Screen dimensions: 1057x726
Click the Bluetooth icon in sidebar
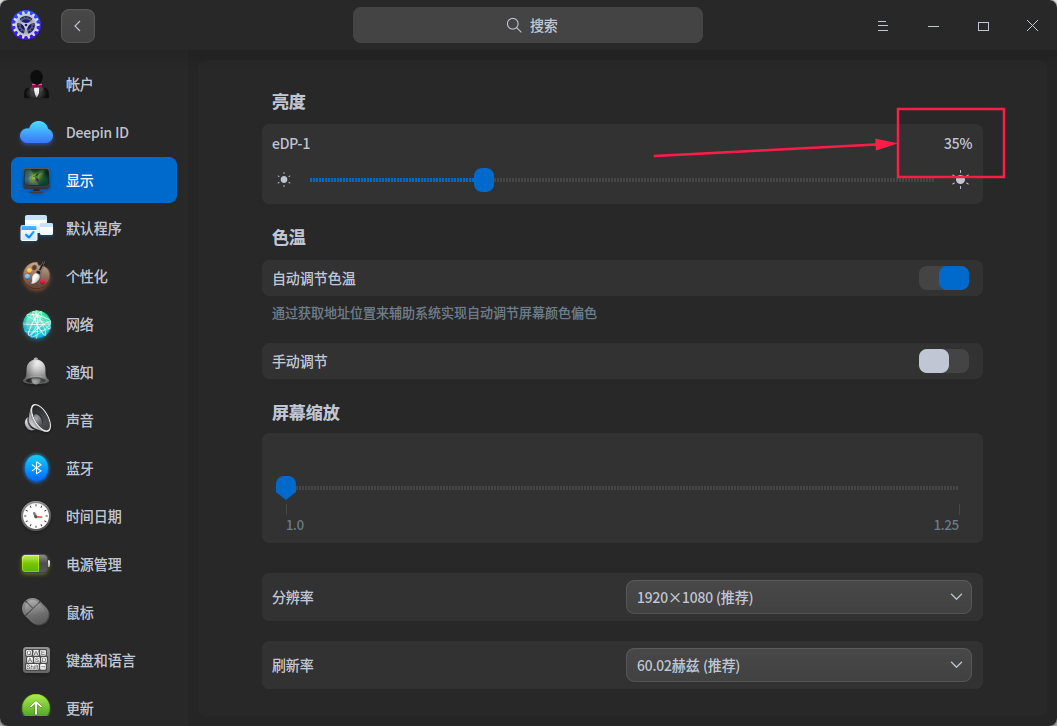(x=37, y=468)
